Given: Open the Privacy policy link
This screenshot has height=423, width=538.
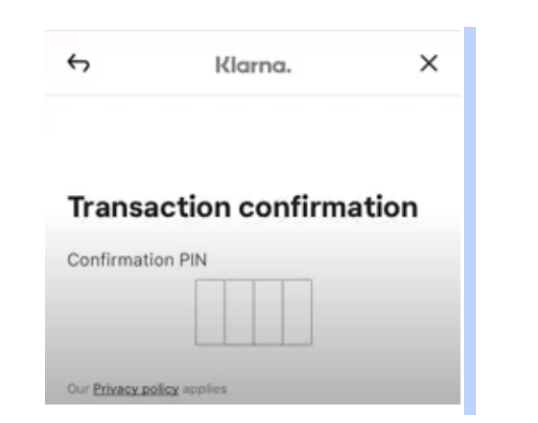Looking at the screenshot, I should tap(136, 389).
